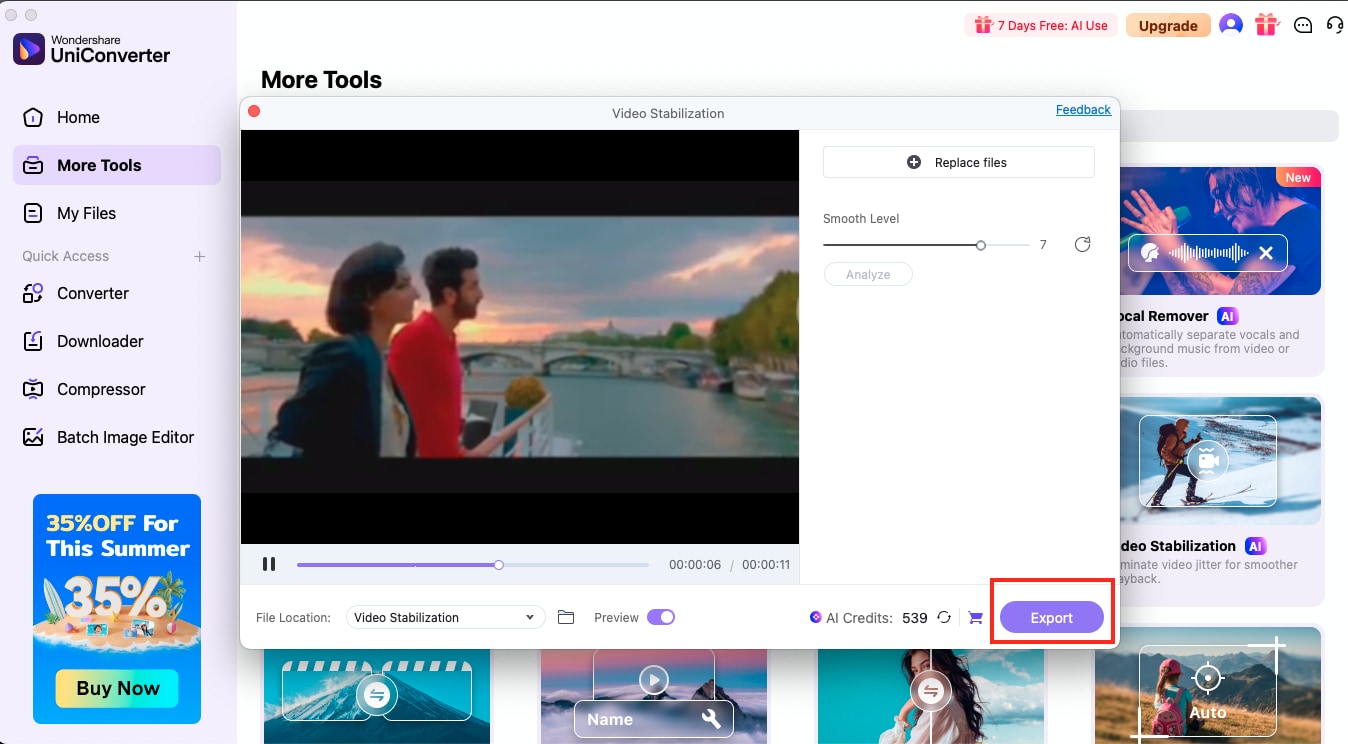Screen dimensions: 1348x744
Task: Reset the Smooth Level value icon
Action: [1082, 245]
